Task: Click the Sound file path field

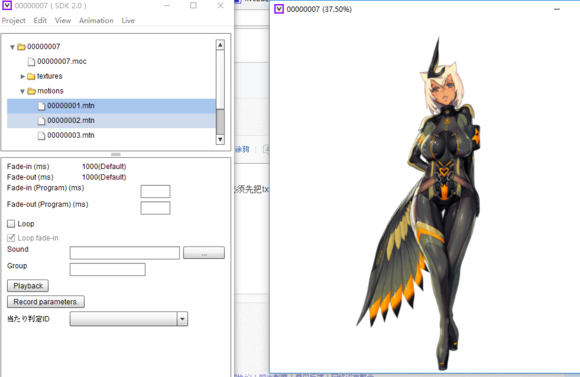Action: [125, 253]
